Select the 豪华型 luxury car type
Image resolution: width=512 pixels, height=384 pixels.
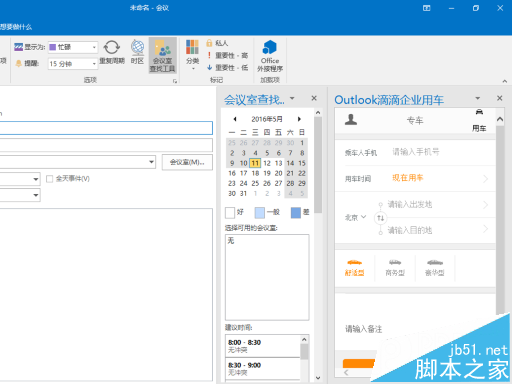435,268
